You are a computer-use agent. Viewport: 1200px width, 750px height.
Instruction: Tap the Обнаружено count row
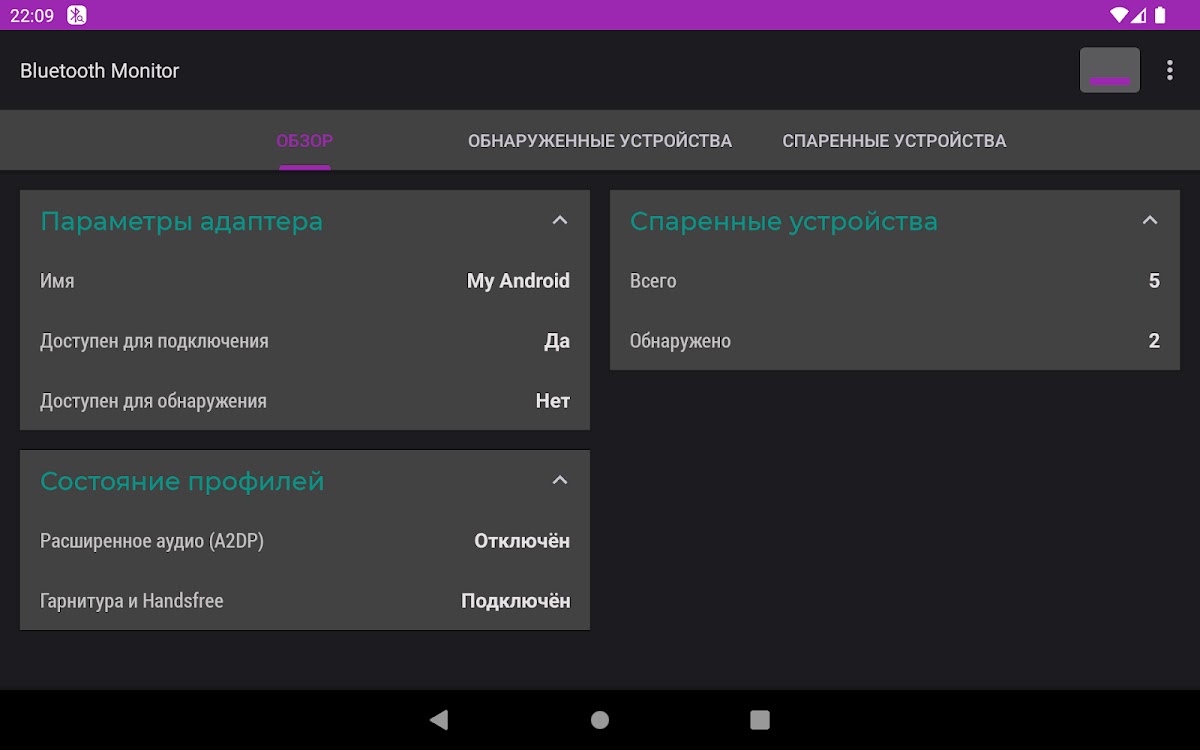(894, 341)
